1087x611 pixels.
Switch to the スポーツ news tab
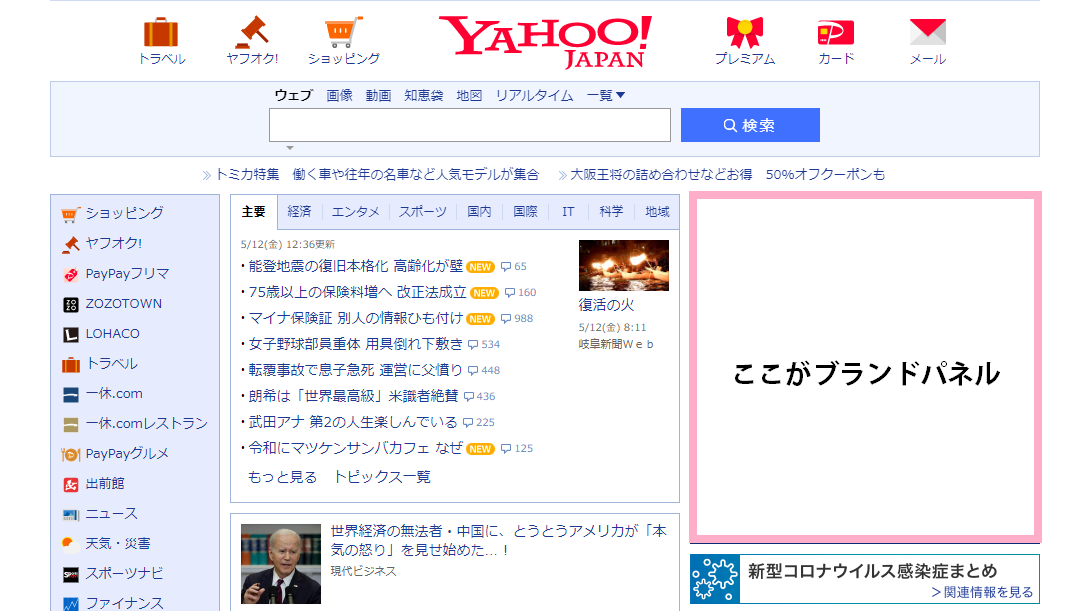tap(422, 212)
